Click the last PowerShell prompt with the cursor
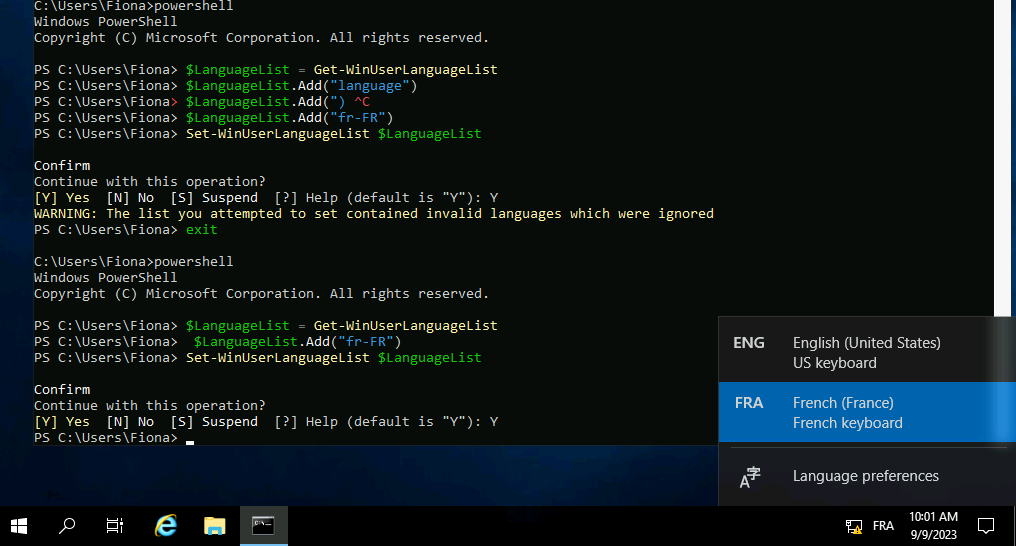The width and height of the screenshot is (1016, 546). pos(110,438)
